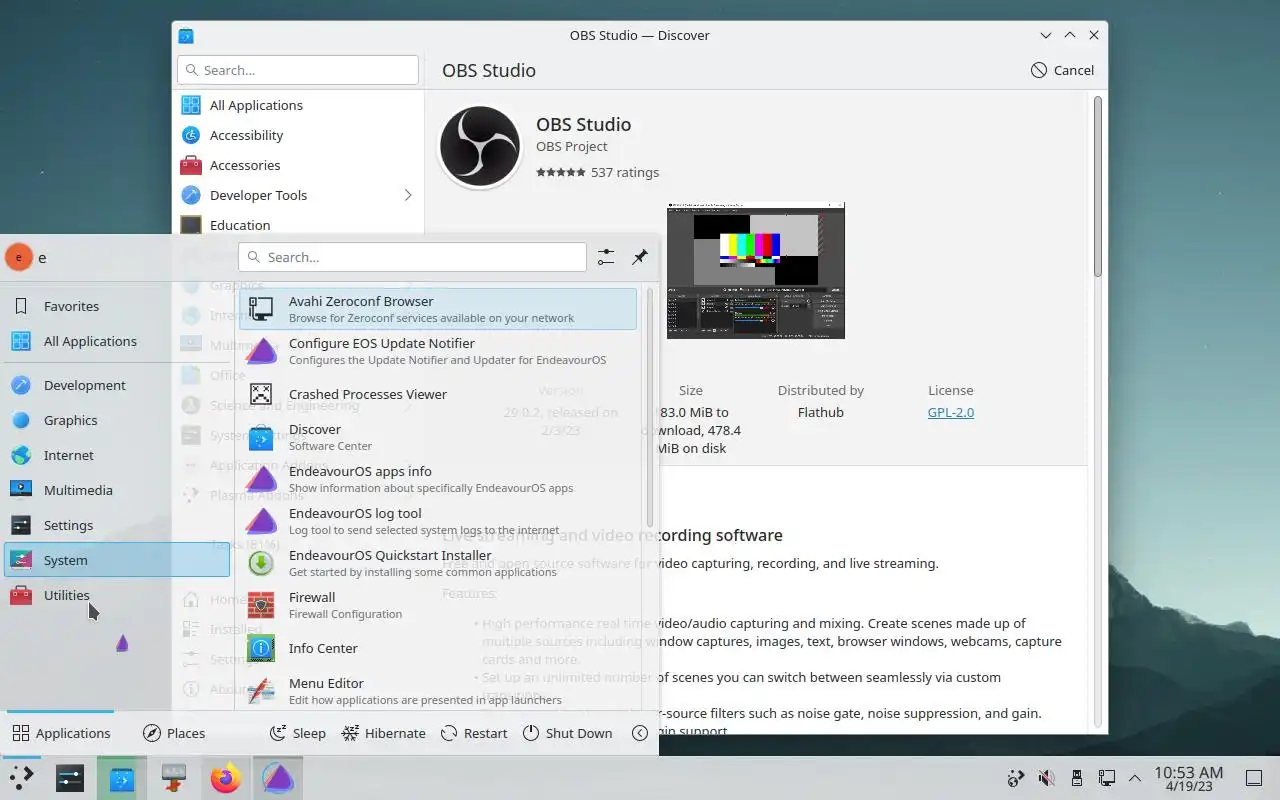Open Avahi Zeroconf Browser from the launcher
Image resolution: width=1280 pixels, height=800 pixels.
click(x=438, y=309)
